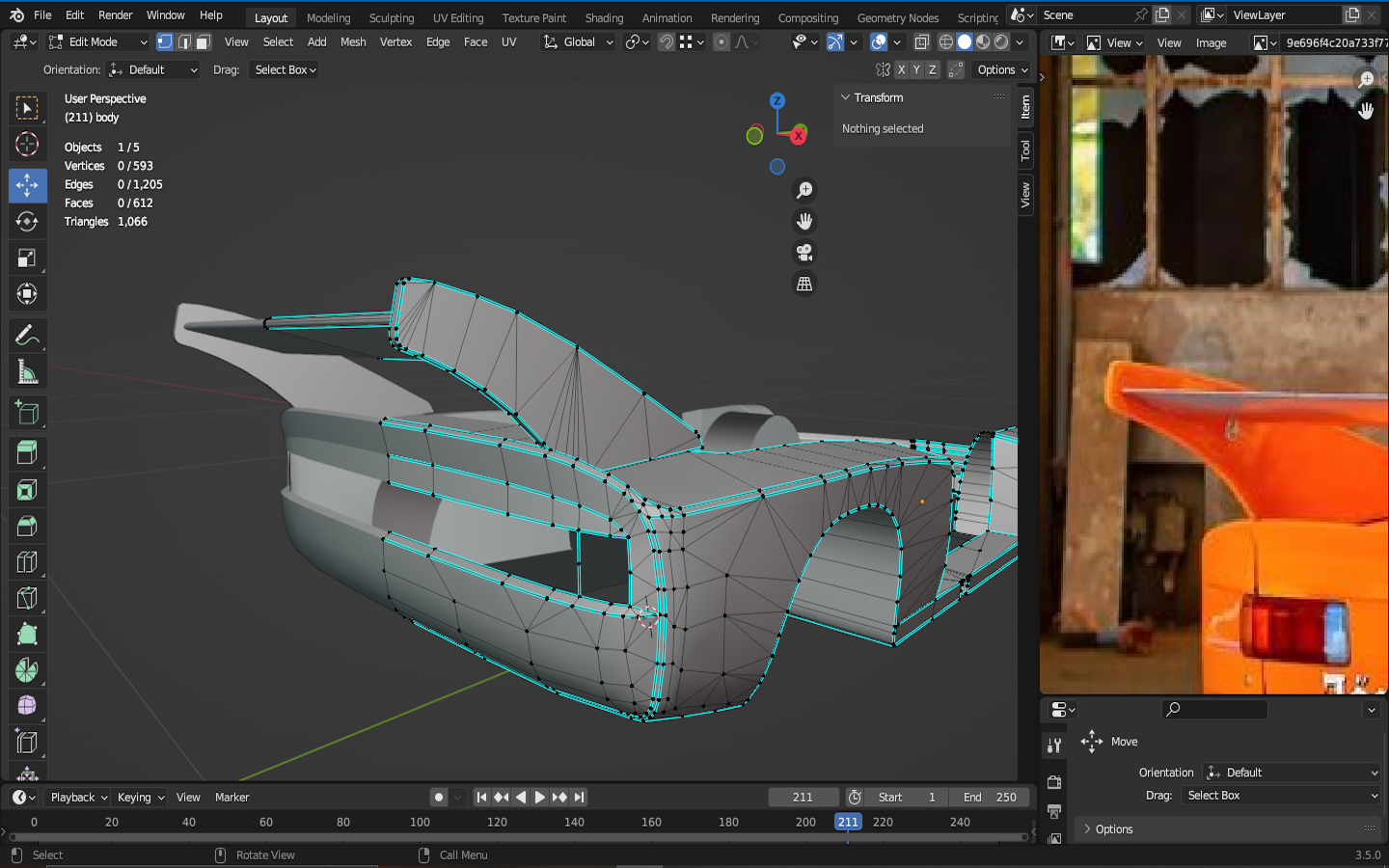Image resolution: width=1389 pixels, height=868 pixels.
Task: Click the End frame field
Action: (x=990, y=798)
